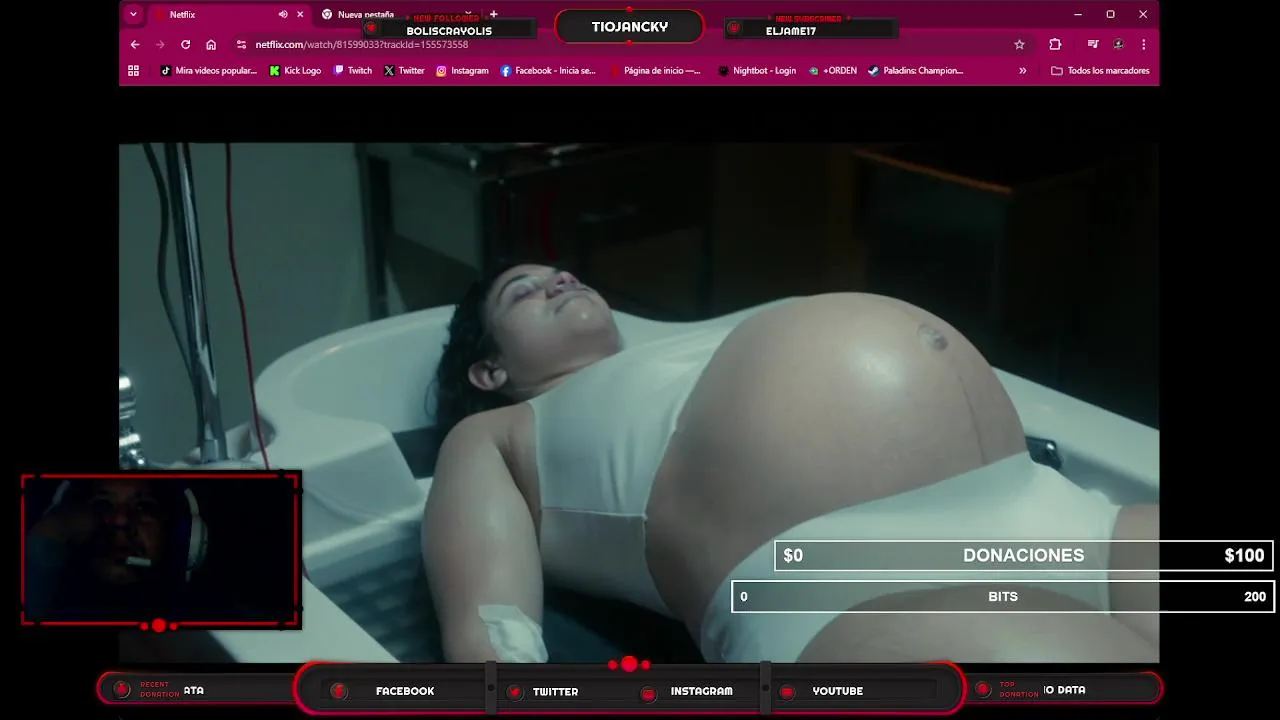The image size is (1280, 720).
Task: Click new subscriber ELJAME17 label
Action: (791, 31)
